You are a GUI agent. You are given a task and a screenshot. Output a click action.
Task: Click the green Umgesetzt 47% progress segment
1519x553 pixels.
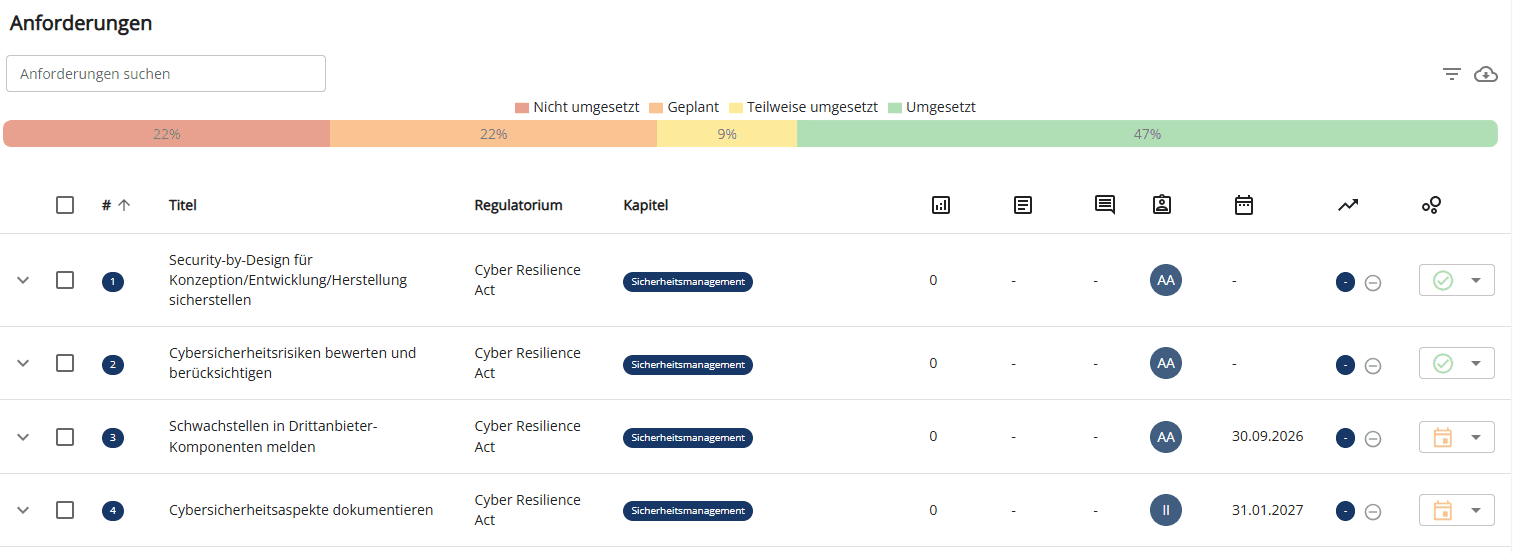[1147, 134]
